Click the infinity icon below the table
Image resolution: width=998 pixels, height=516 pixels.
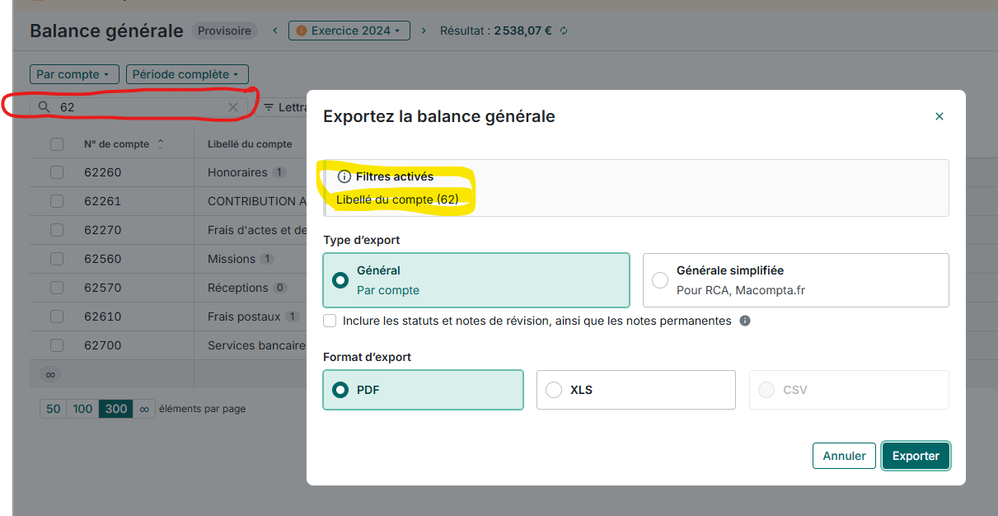tap(51, 374)
